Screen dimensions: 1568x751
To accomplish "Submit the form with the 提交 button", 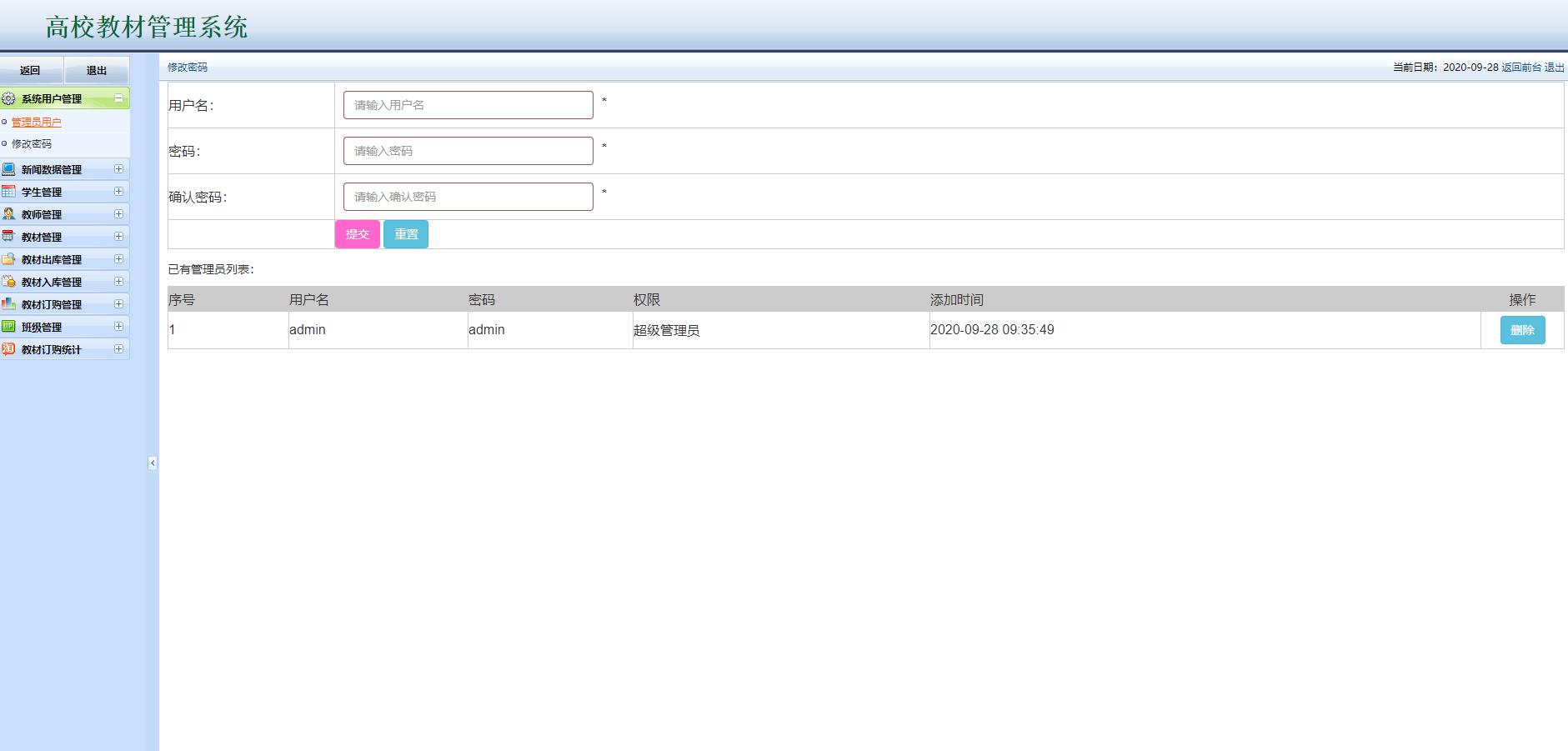I will point(357,234).
